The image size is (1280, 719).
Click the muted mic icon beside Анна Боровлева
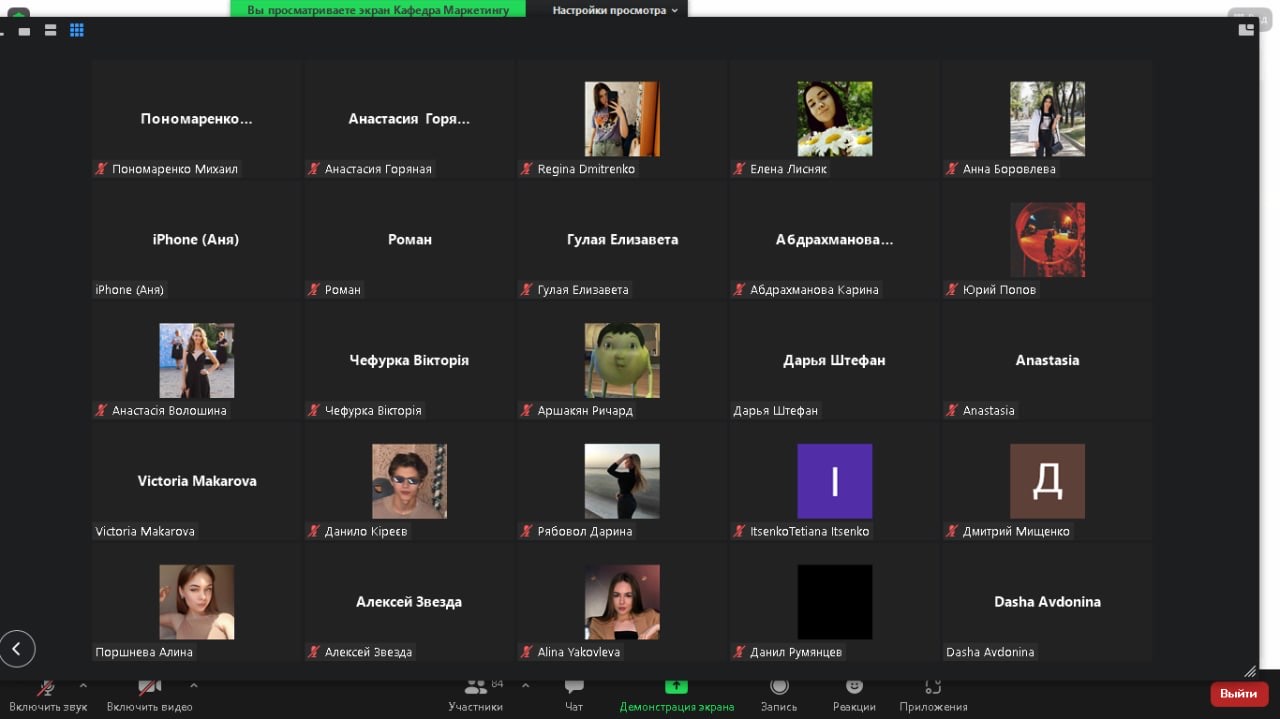coord(953,169)
